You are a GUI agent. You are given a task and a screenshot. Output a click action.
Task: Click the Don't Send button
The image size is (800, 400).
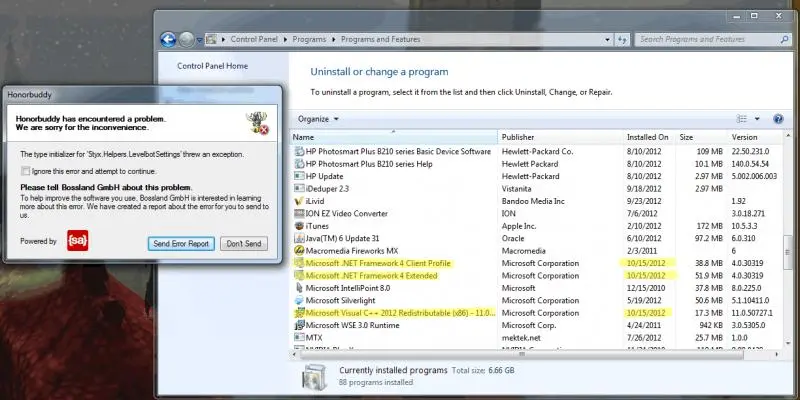(x=244, y=244)
